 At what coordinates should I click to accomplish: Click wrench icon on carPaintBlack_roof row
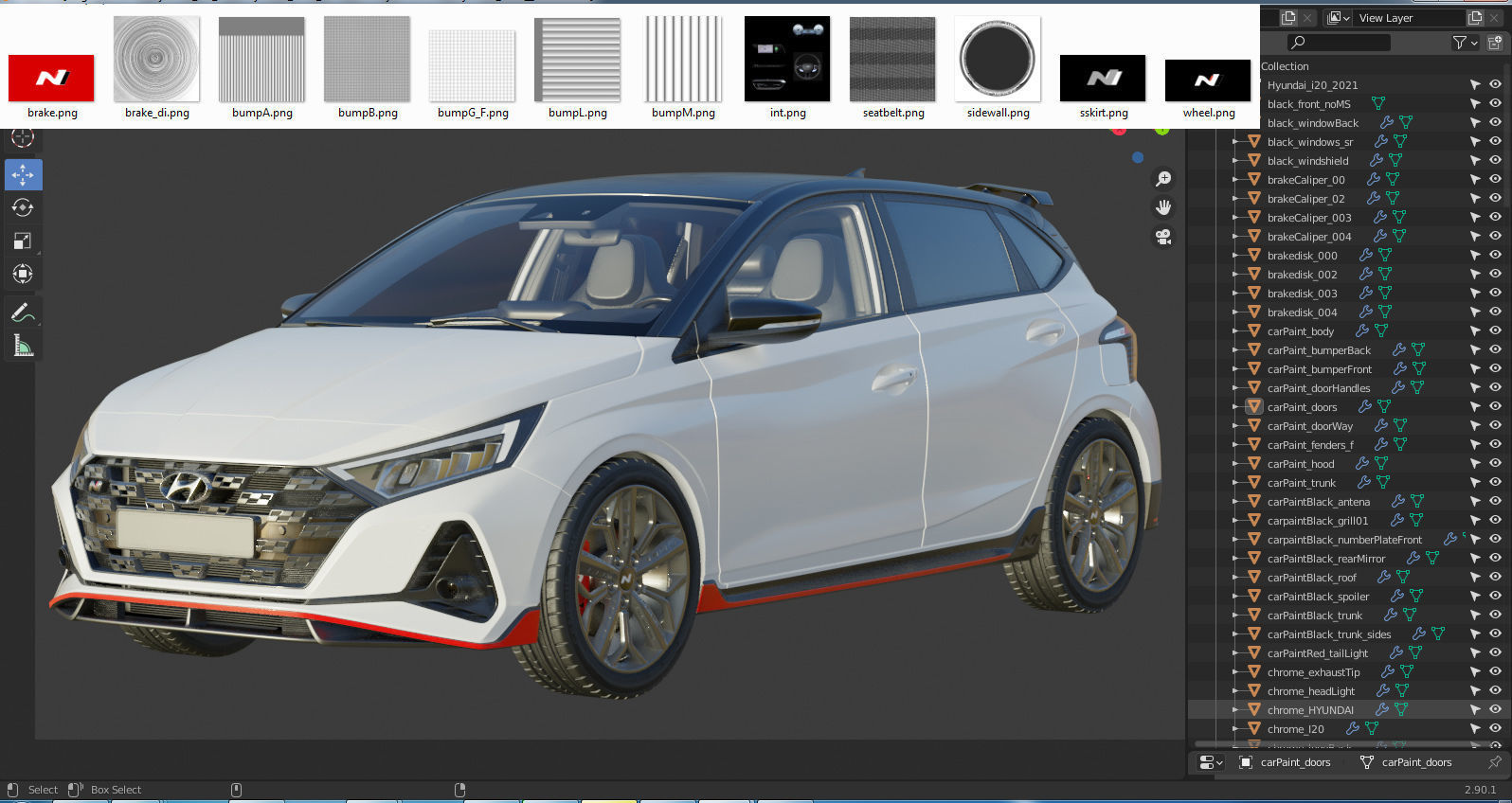pos(1384,577)
